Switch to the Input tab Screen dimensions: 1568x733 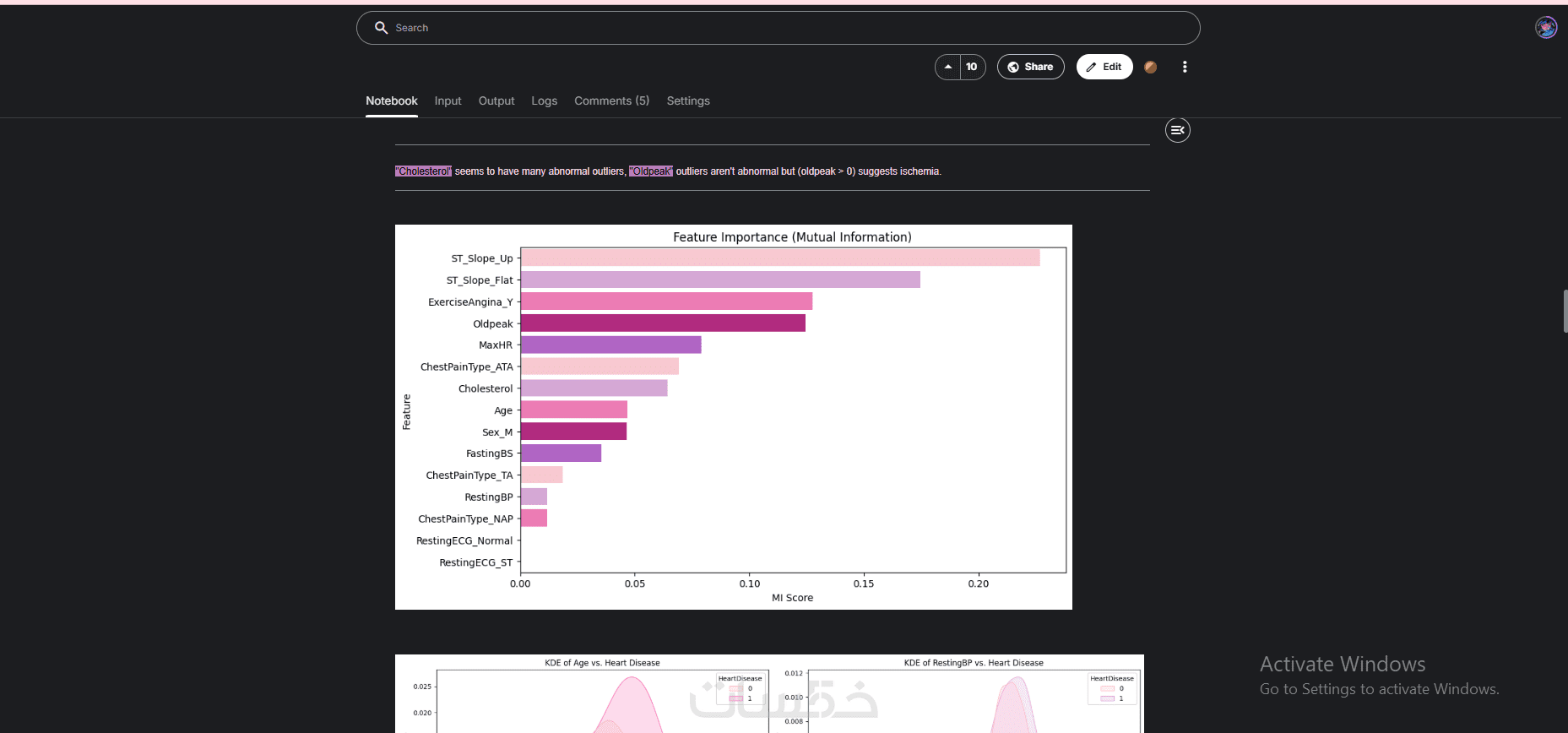tap(448, 100)
